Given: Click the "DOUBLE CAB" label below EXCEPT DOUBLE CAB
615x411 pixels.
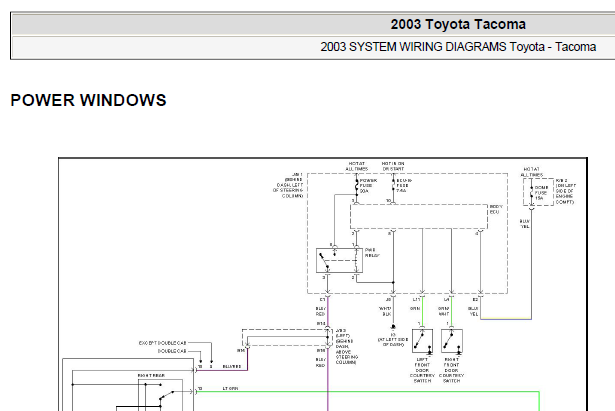Looking at the screenshot, I should pyautogui.click(x=172, y=351).
